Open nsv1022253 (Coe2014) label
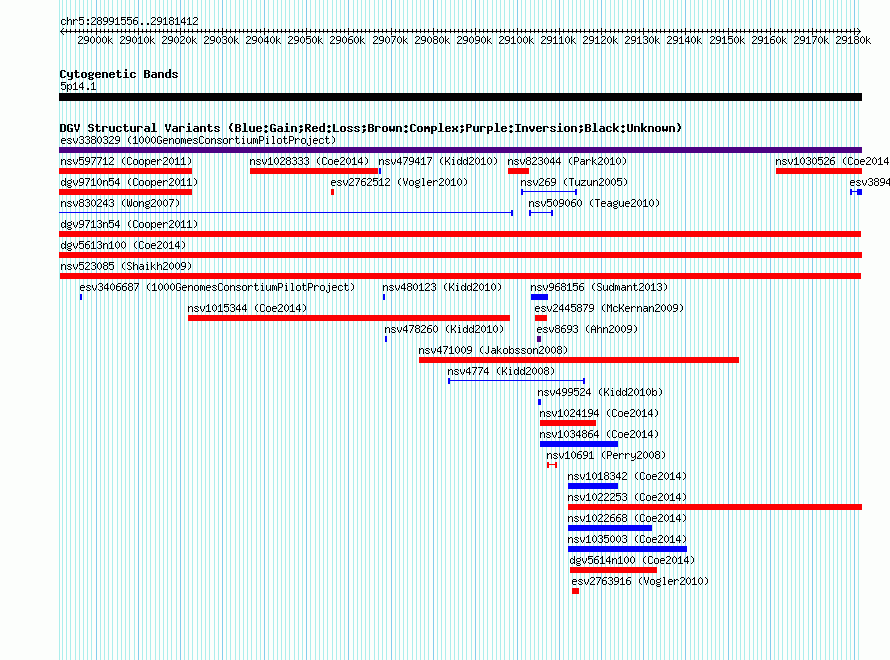 627,497
